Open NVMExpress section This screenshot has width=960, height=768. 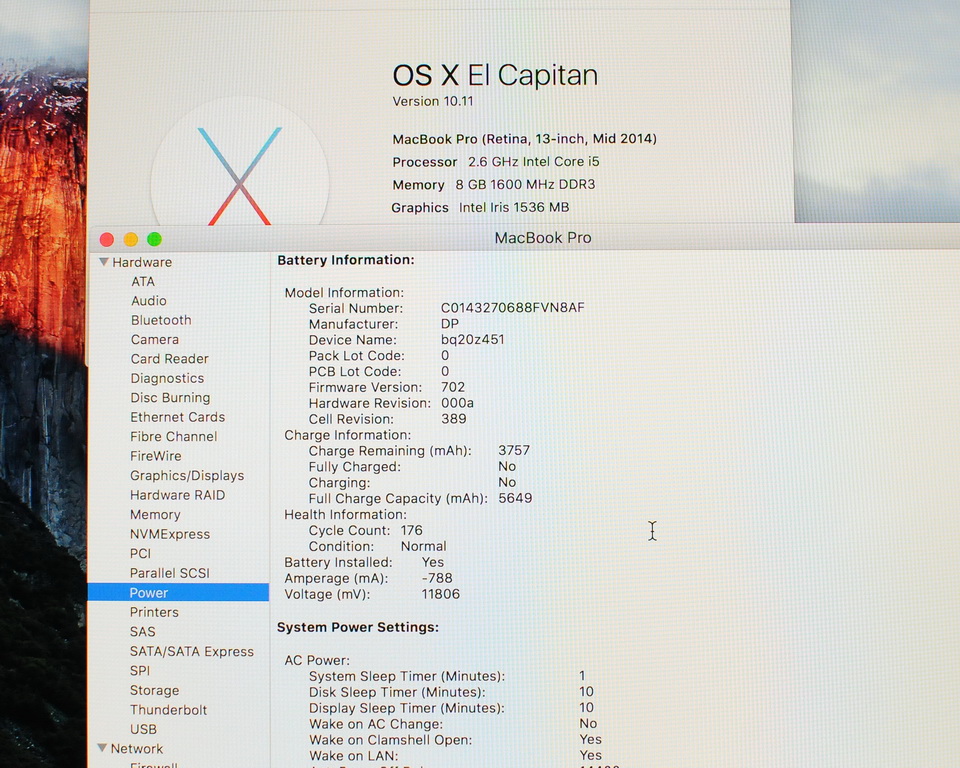click(170, 534)
